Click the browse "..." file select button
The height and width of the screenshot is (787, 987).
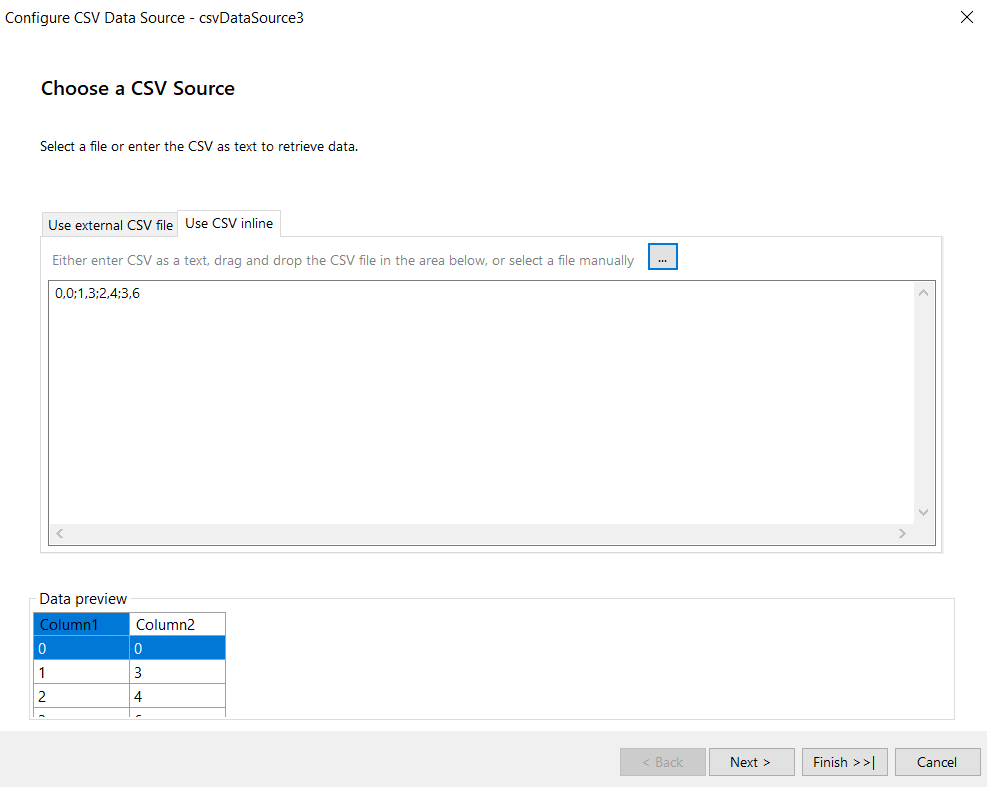[662, 257]
